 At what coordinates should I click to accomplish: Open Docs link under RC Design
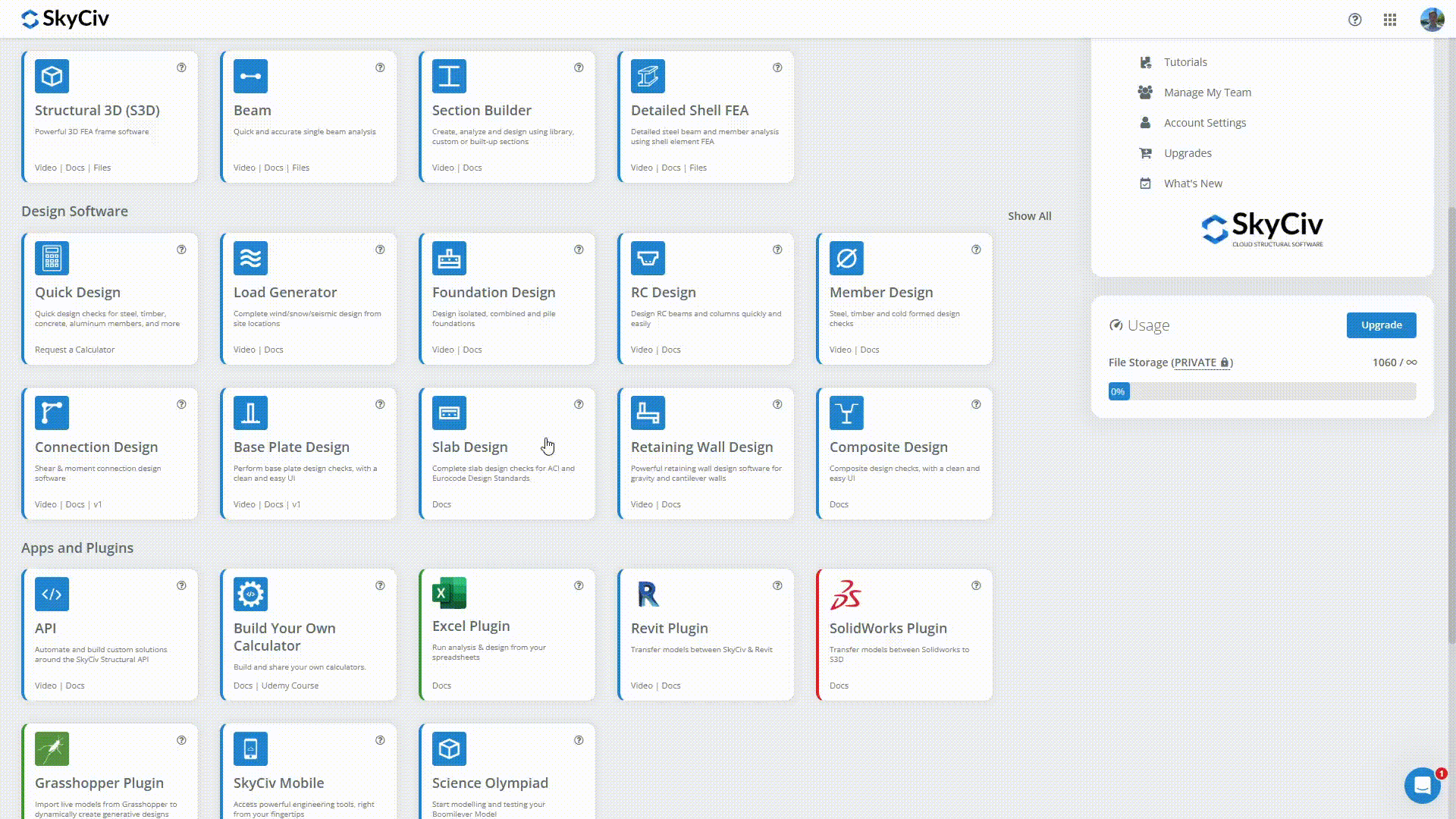(x=670, y=350)
